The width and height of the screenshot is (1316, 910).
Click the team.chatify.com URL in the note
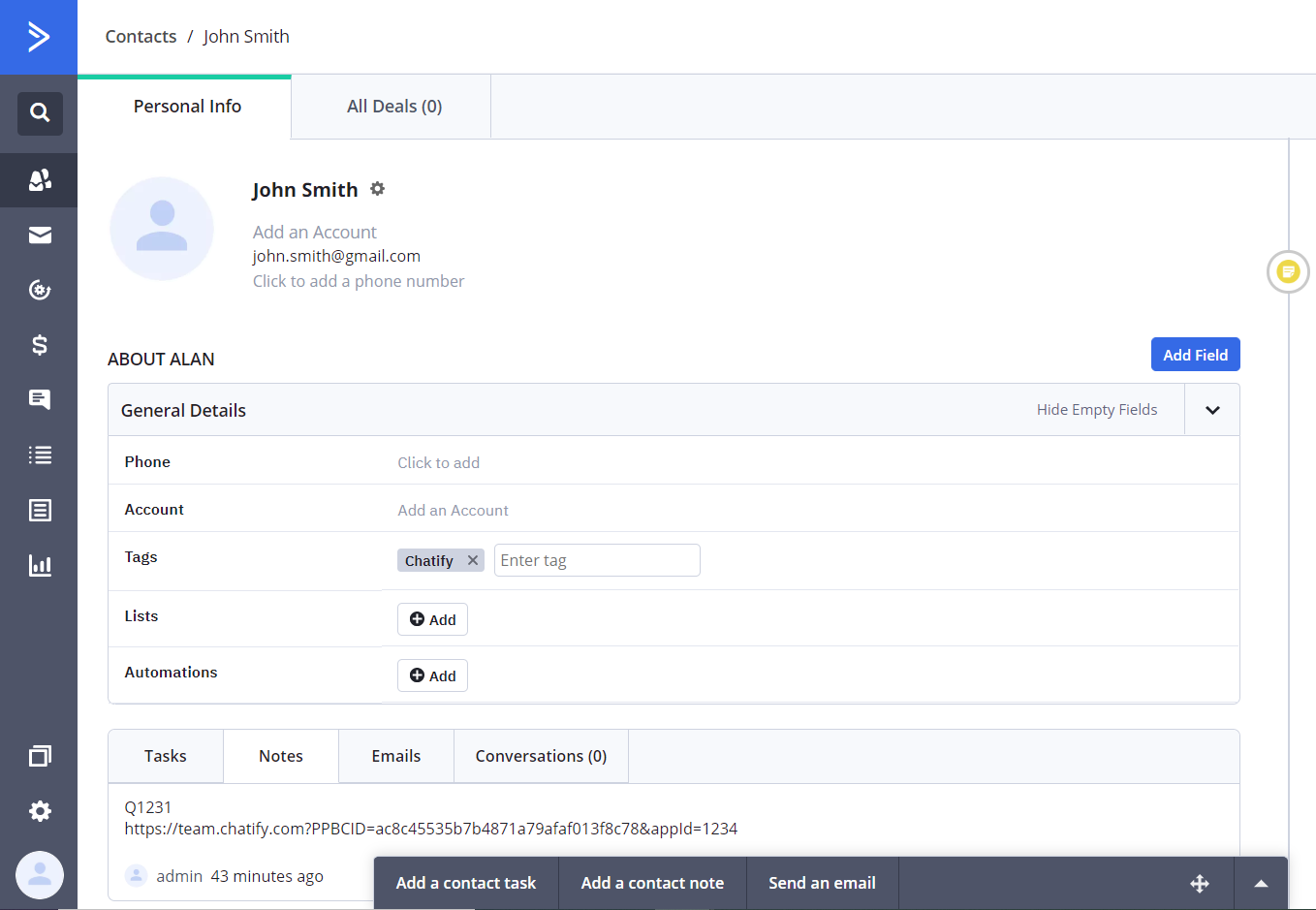click(430, 830)
